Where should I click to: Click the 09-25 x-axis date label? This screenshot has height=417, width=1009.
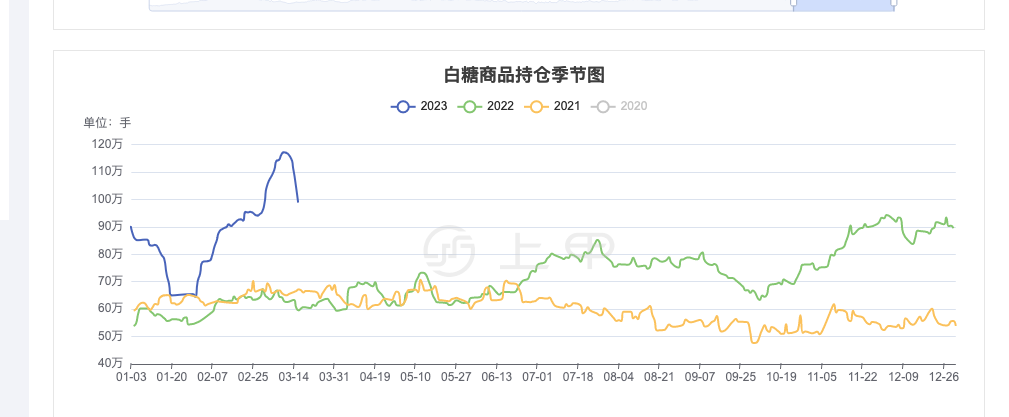740,376
